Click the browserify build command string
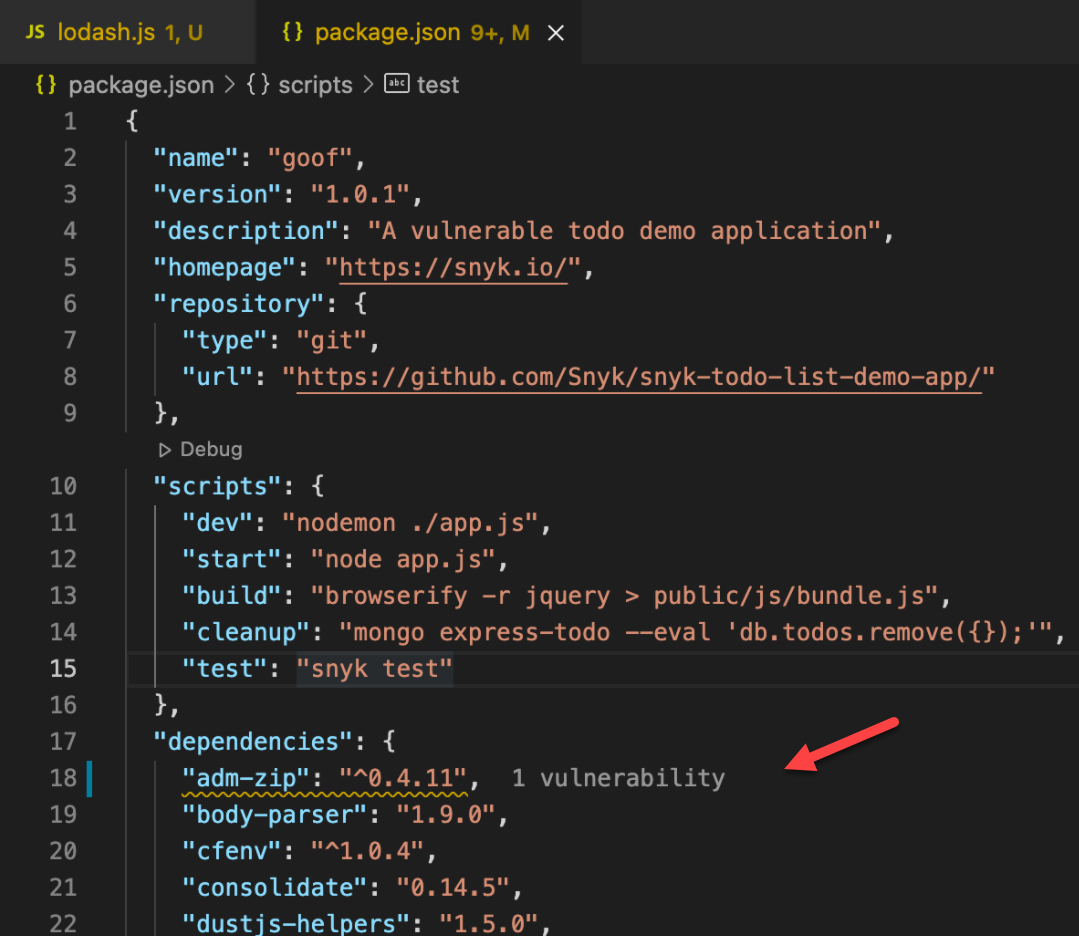The height and width of the screenshot is (936, 1079). pyautogui.click(x=625, y=595)
